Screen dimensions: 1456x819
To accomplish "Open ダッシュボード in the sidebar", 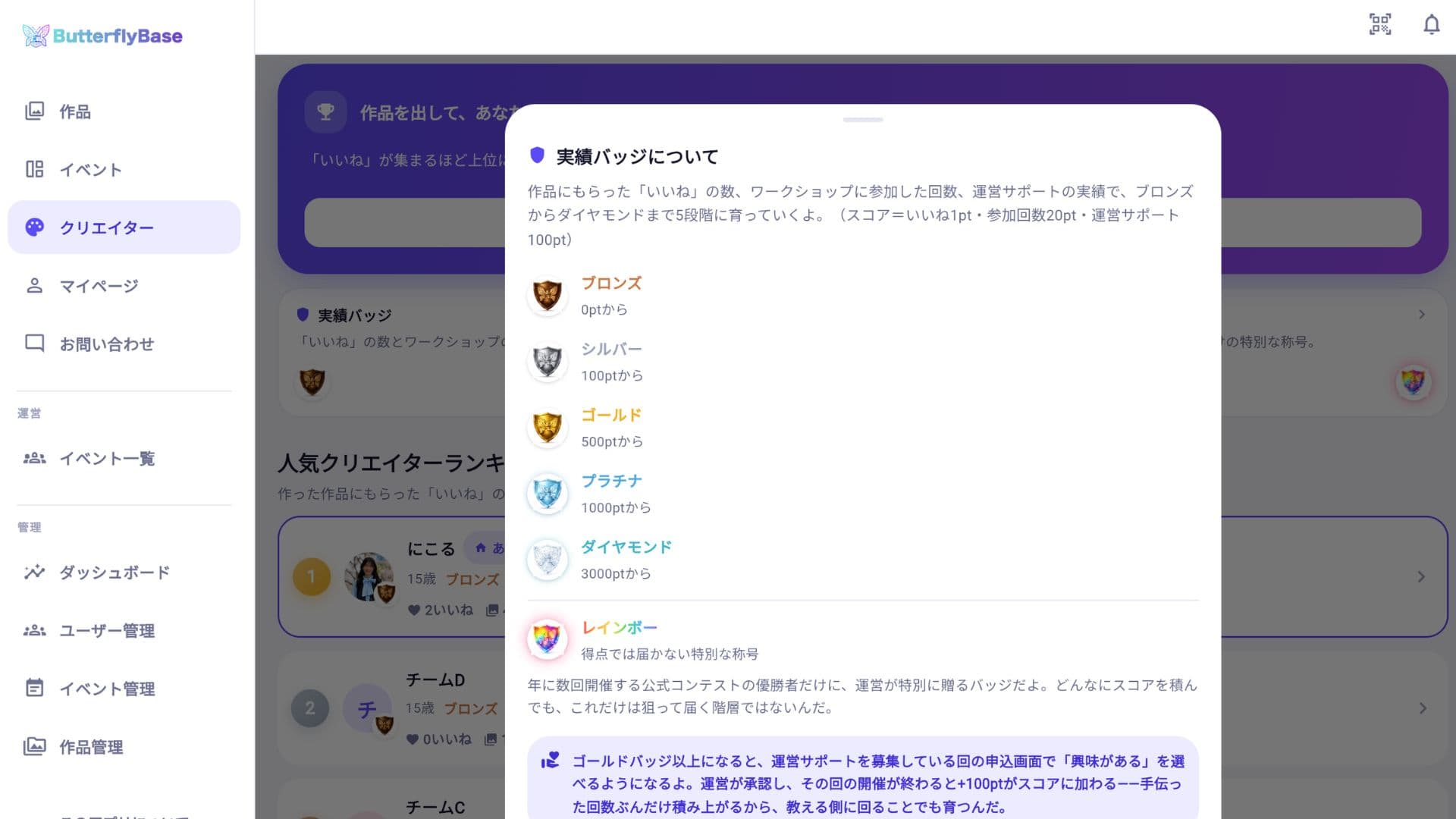I will click(x=124, y=572).
